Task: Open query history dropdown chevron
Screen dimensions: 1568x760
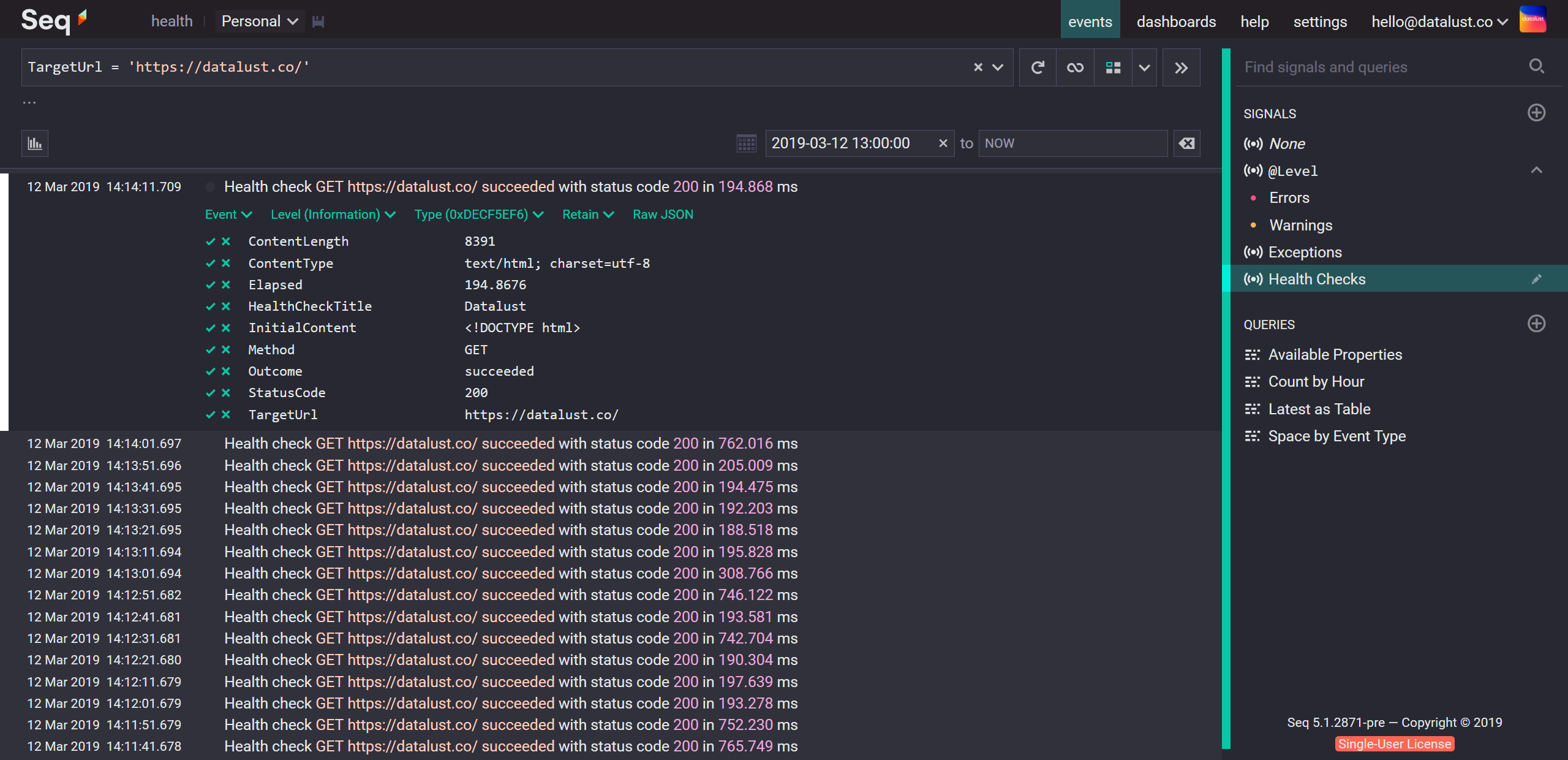Action: coord(998,67)
